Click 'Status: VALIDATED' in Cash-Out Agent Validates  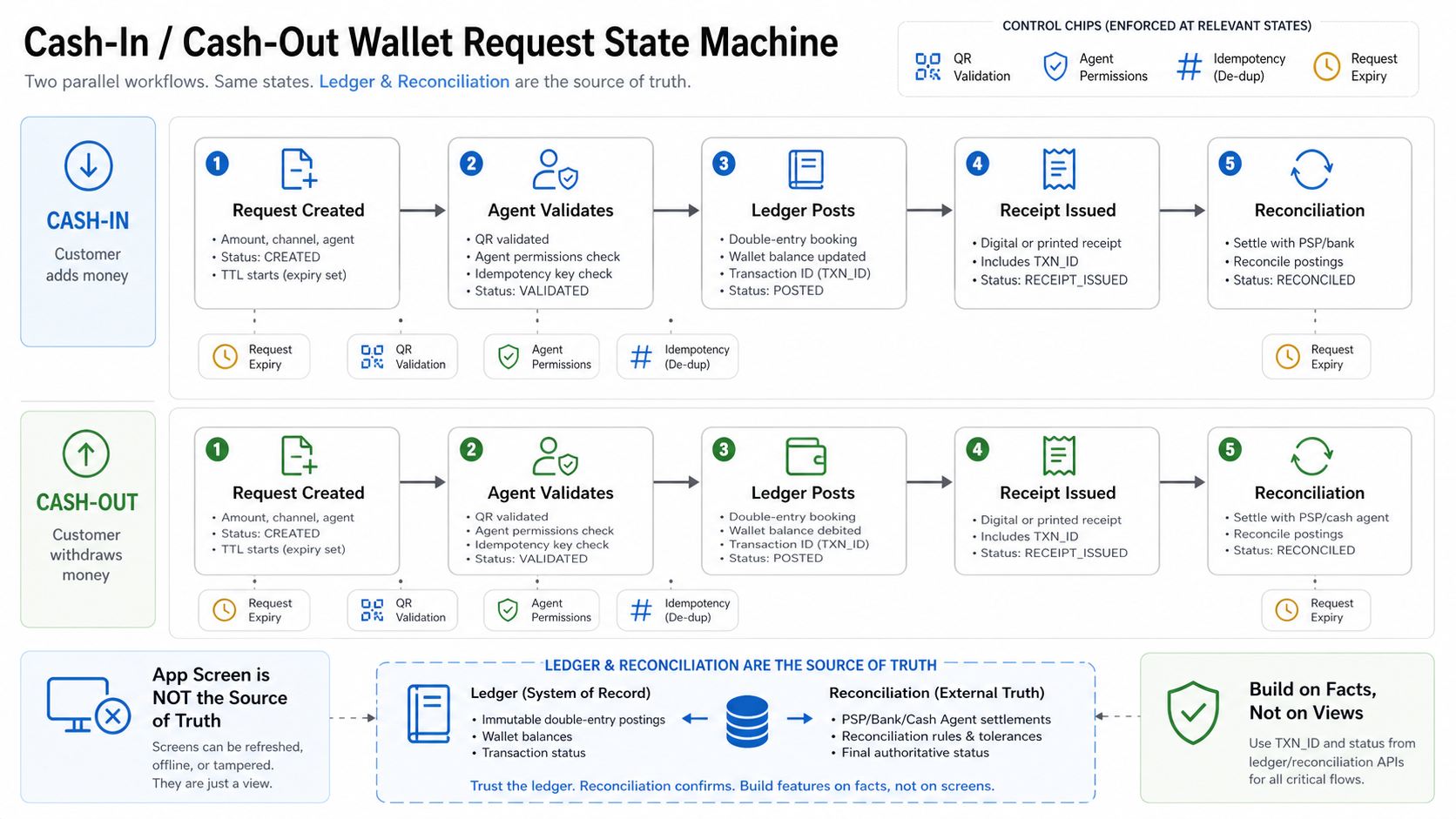(x=531, y=559)
